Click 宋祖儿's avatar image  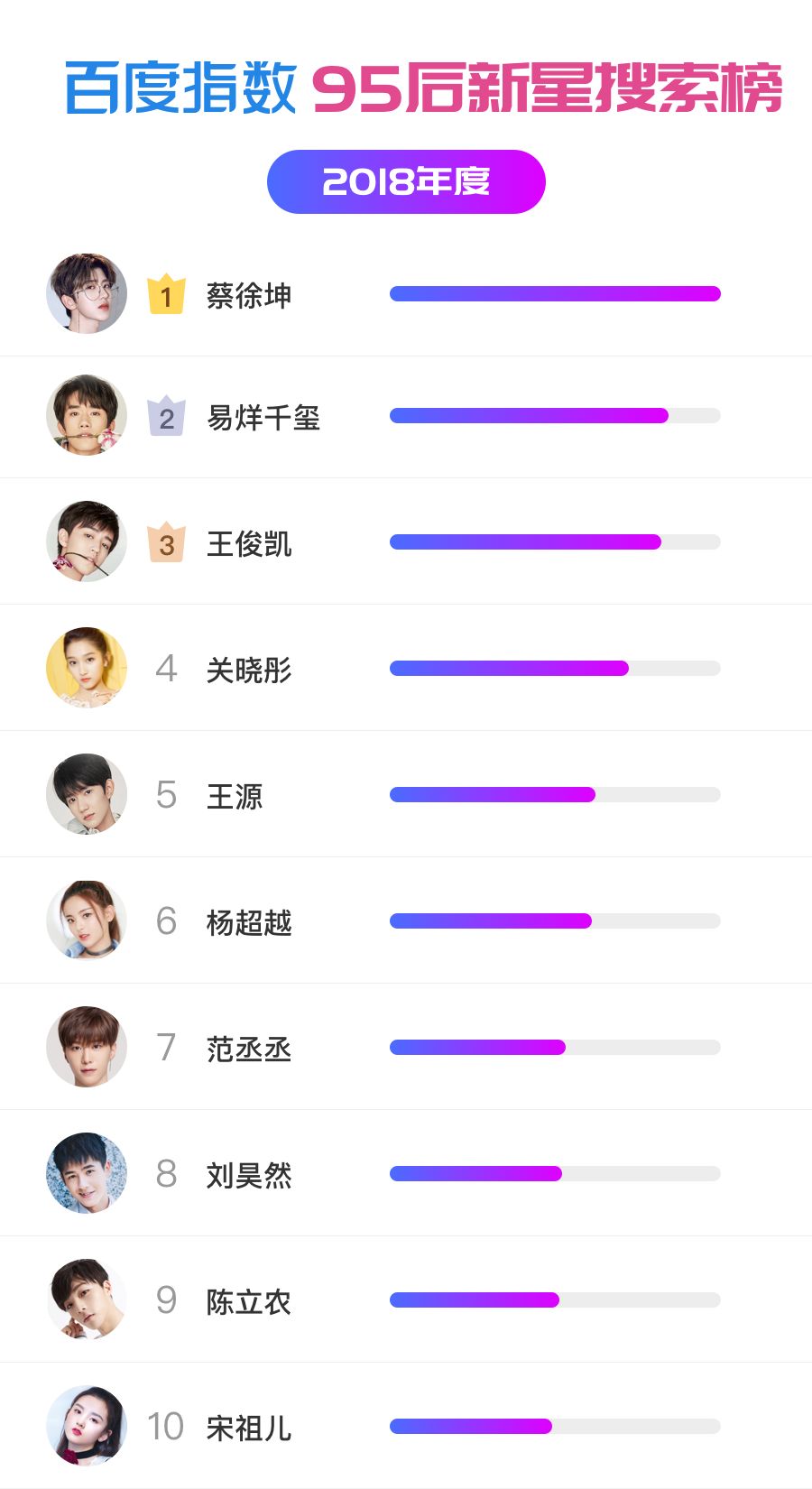tap(87, 1426)
